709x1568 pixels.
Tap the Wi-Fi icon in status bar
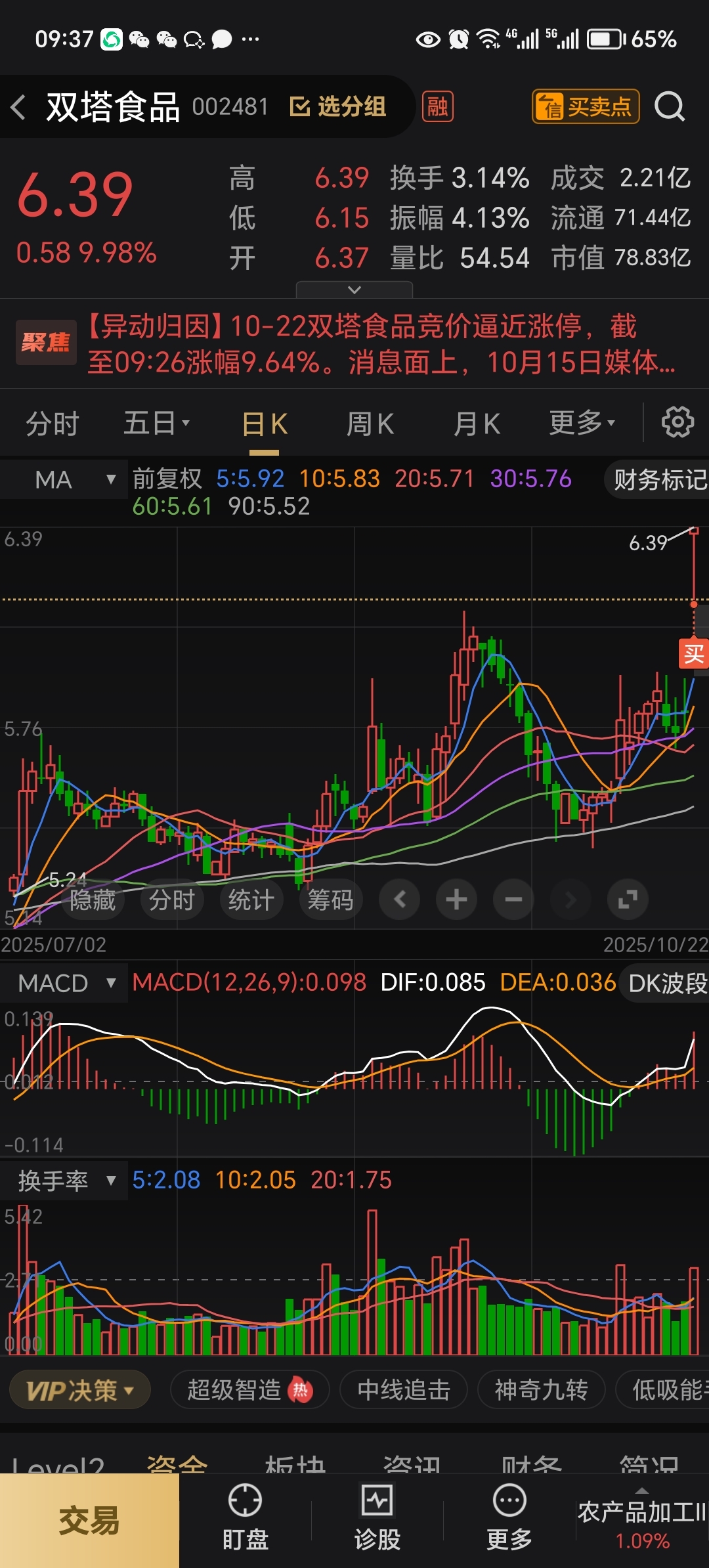488,39
